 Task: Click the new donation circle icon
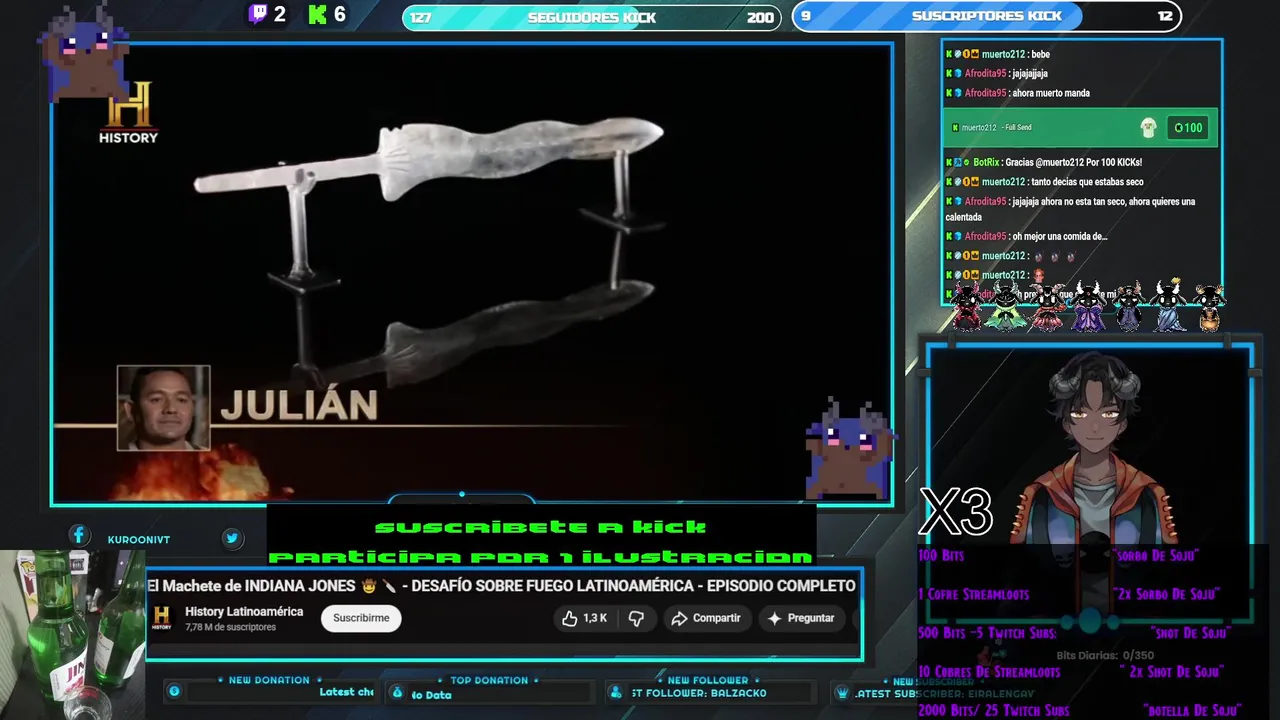(x=174, y=691)
